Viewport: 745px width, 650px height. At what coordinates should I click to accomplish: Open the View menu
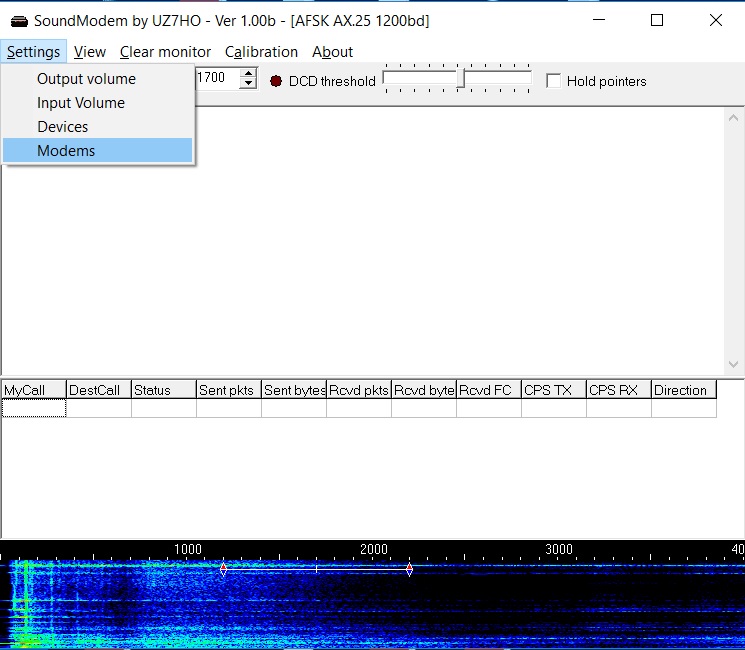pyautogui.click(x=90, y=52)
